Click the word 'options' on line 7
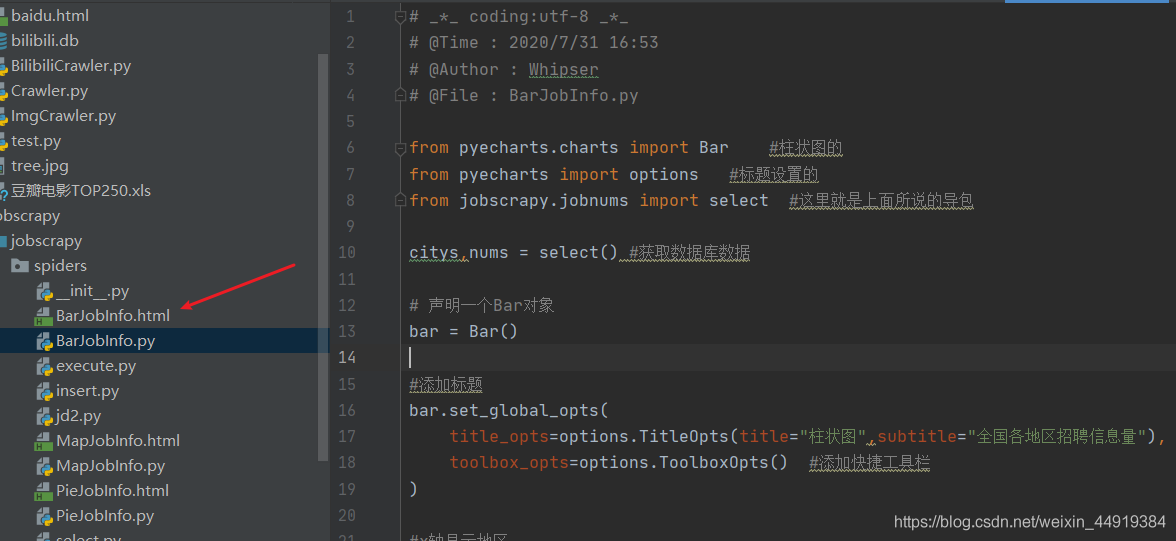 coord(664,175)
